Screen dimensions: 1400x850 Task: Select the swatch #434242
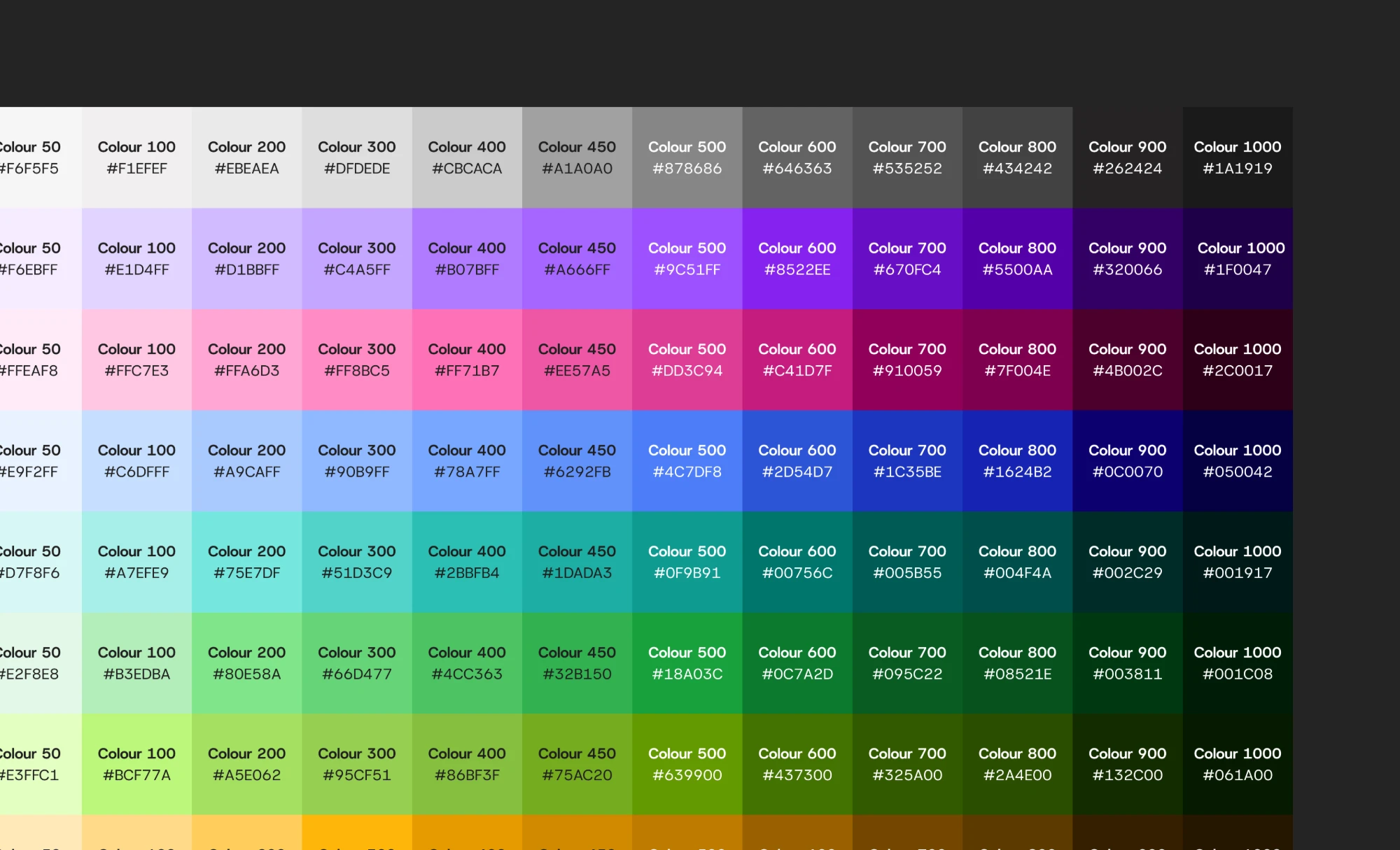pos(1018,157)
